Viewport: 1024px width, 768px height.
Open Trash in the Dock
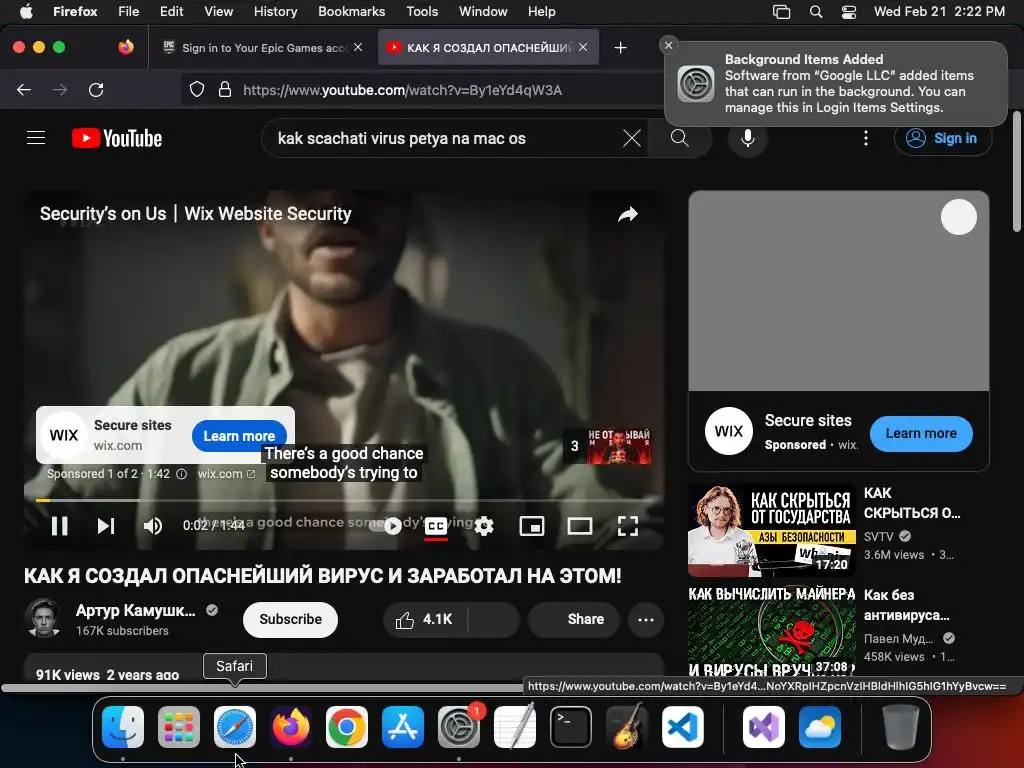click(x=901, y=727)
